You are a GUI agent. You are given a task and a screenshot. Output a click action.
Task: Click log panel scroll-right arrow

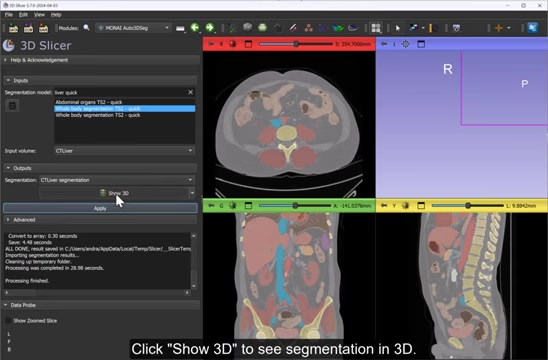click(x=187, y=293)
